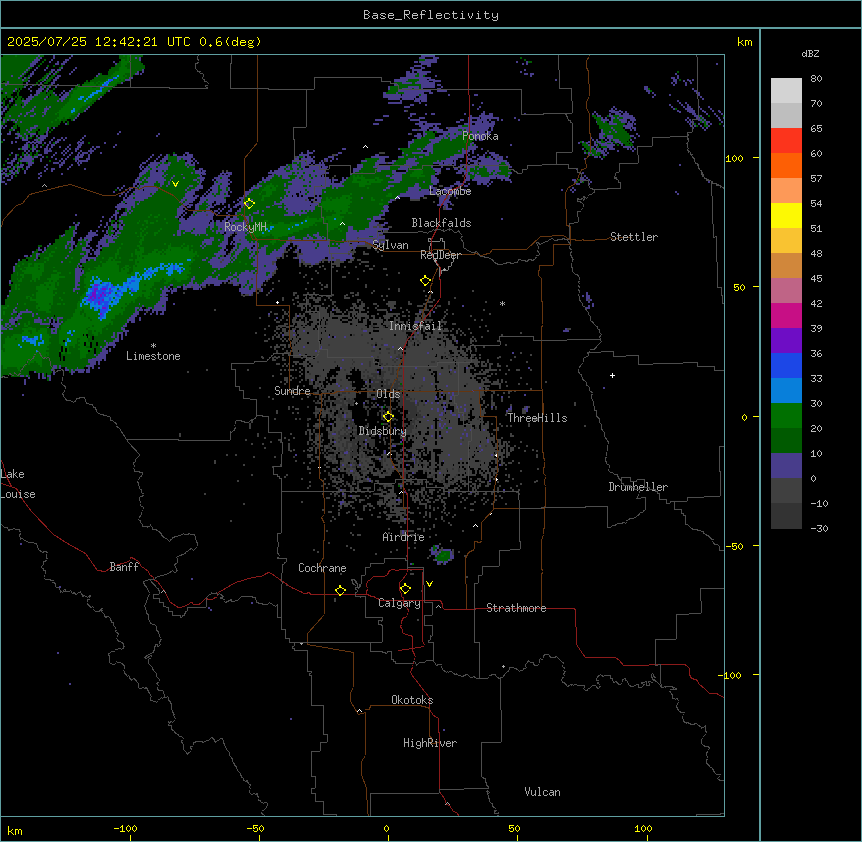
Task: Click the white plus marker west of Drumheller
Action: 612,375
